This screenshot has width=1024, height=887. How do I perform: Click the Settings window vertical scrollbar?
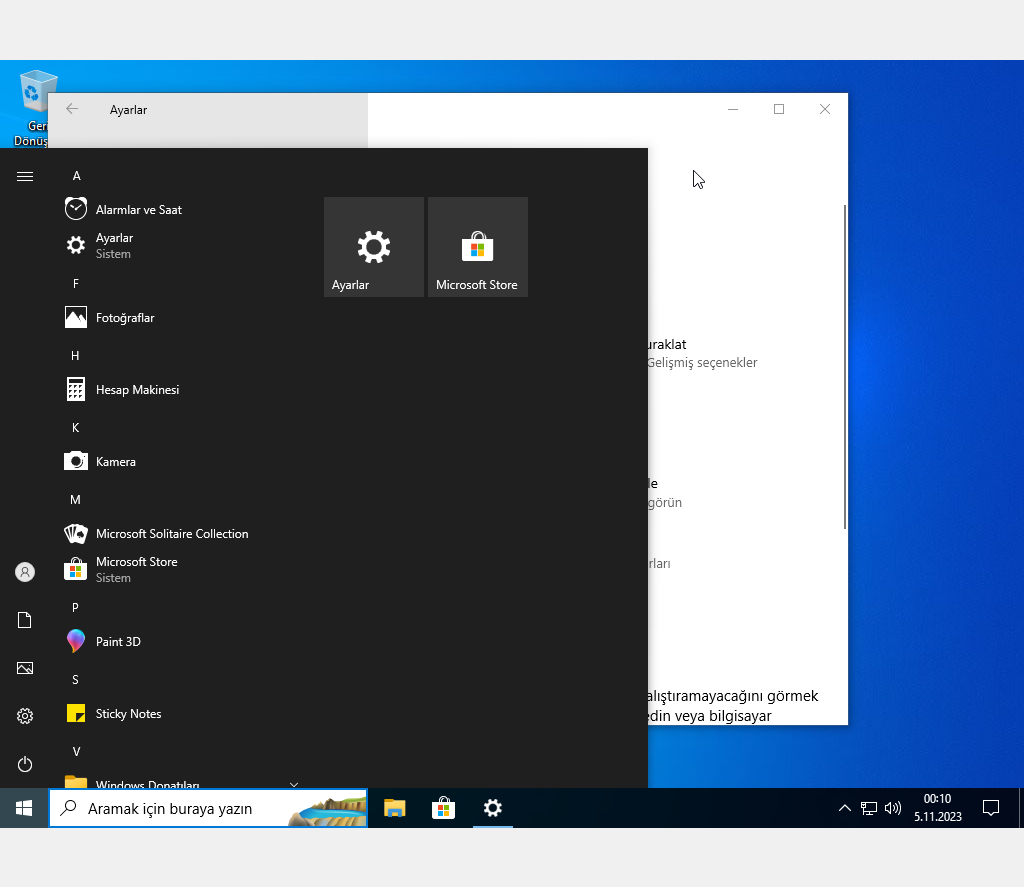click(845, 366)
